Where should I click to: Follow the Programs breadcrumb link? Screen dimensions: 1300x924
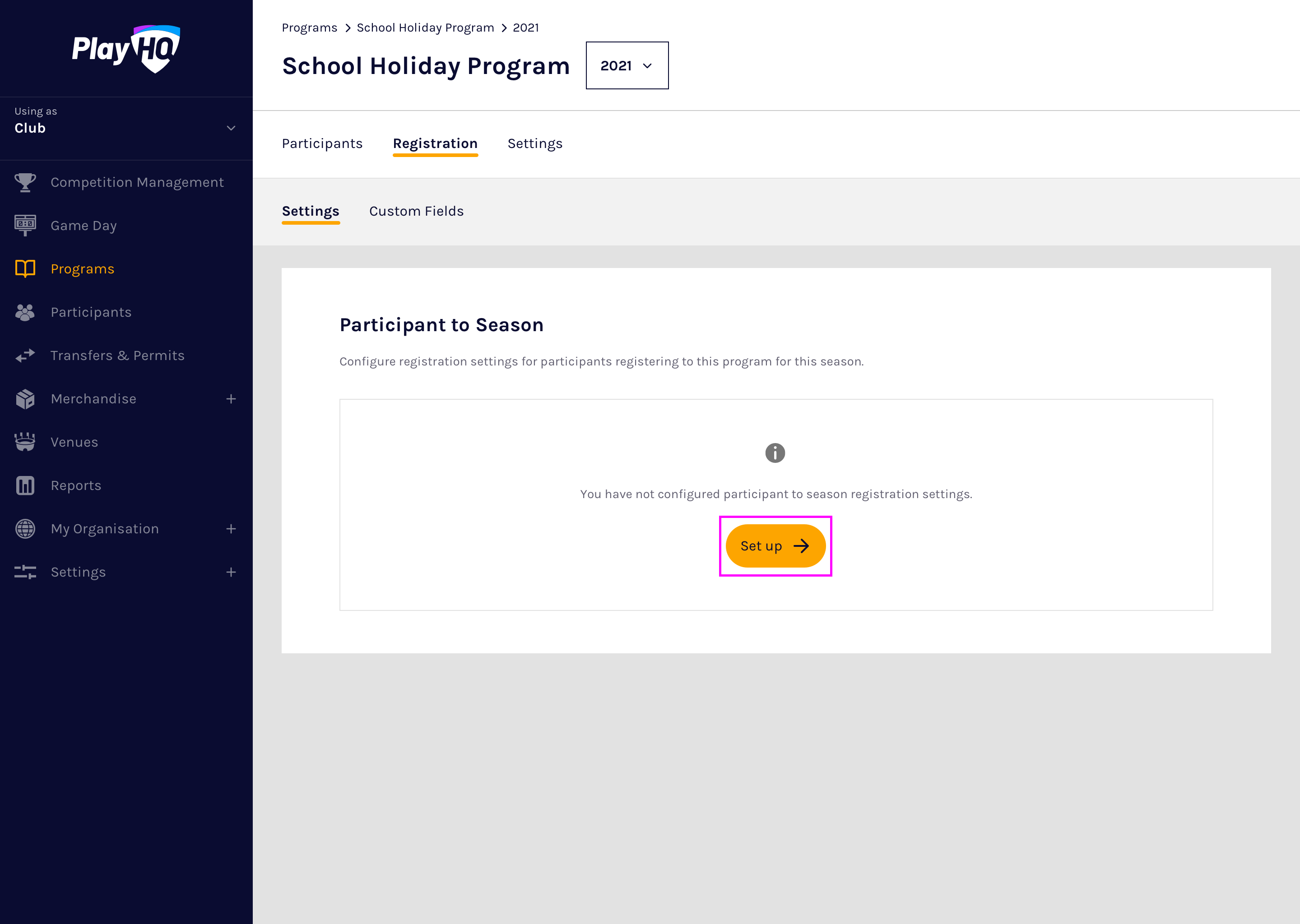309,28
